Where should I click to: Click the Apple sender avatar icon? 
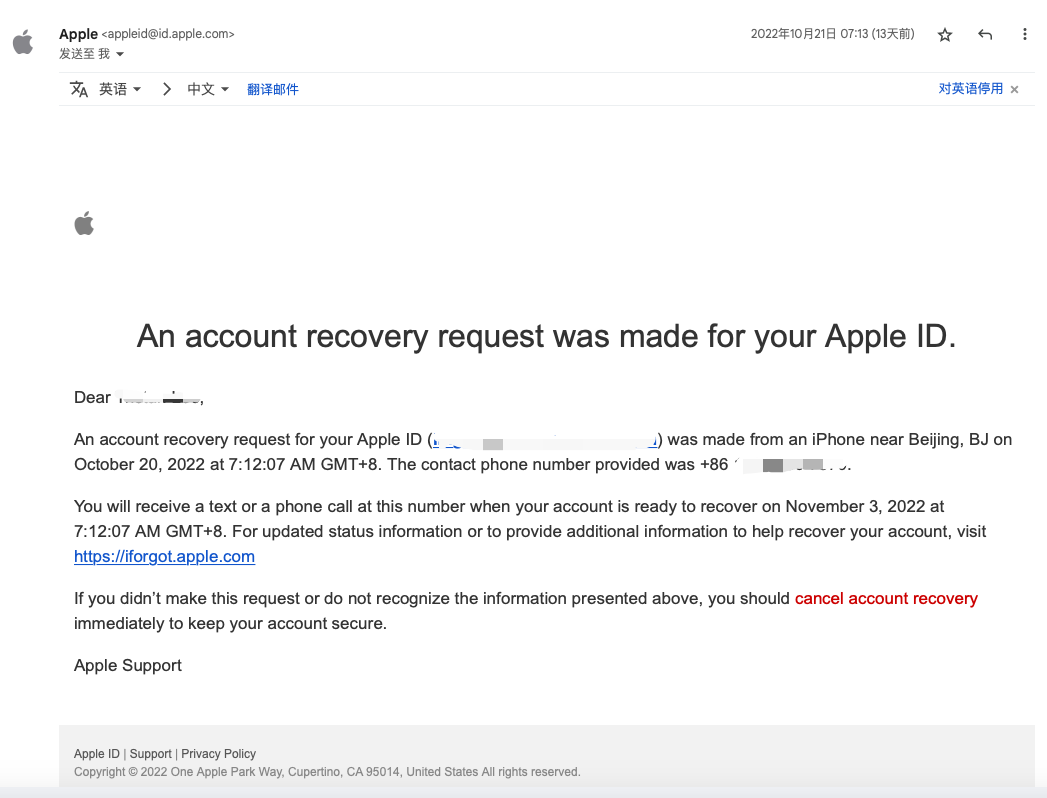point(23,43)
